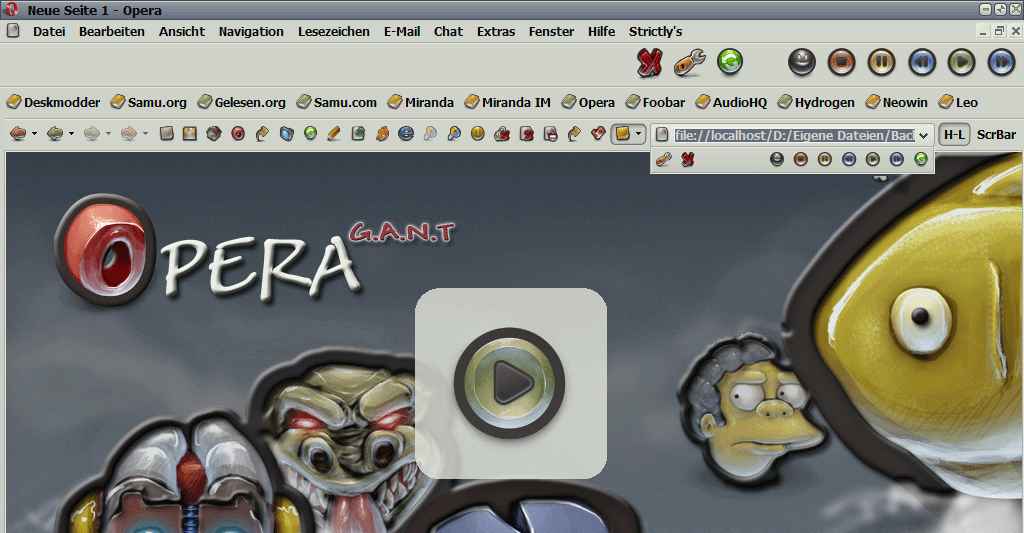Open the Deskmodder bookmark

[x=54, y=102]
